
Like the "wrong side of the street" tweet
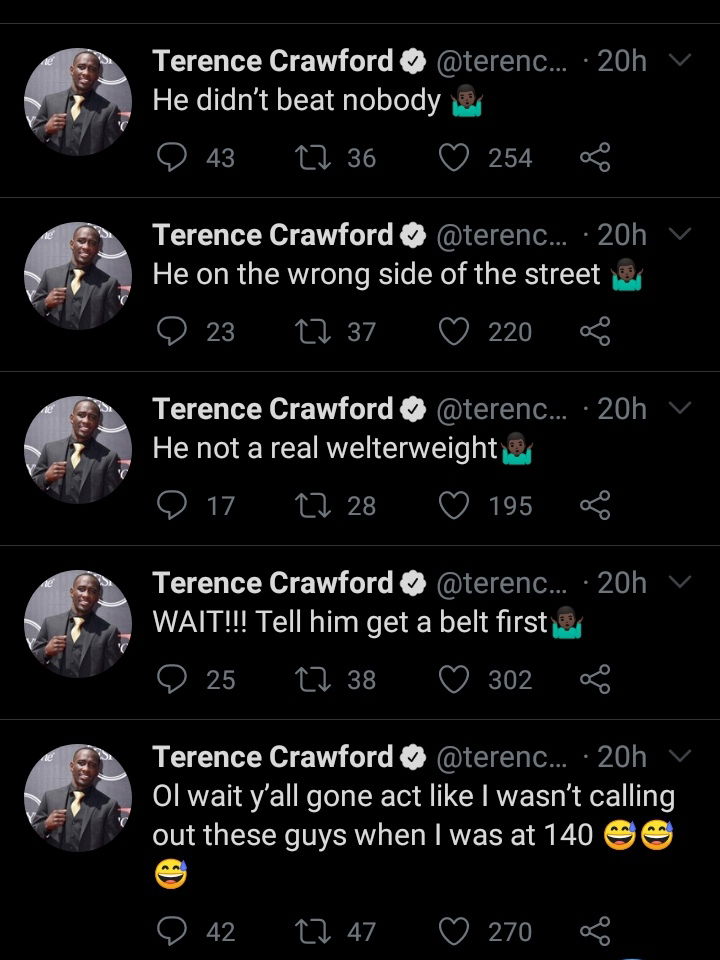455,331
